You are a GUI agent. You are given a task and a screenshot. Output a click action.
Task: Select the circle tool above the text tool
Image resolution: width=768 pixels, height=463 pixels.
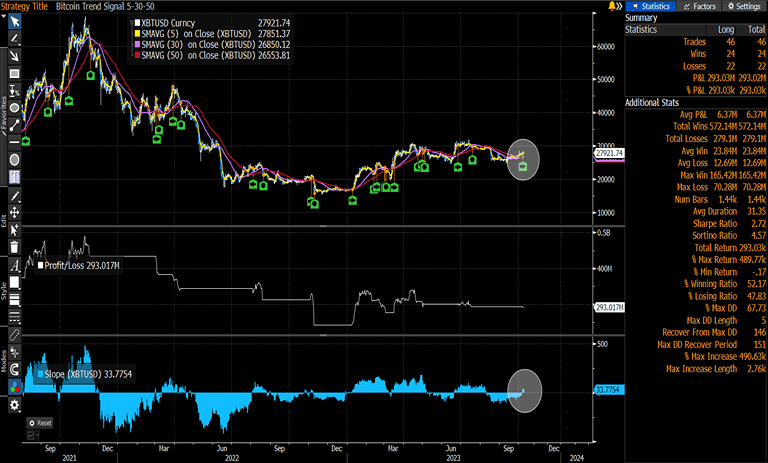(x=15, y=160)
